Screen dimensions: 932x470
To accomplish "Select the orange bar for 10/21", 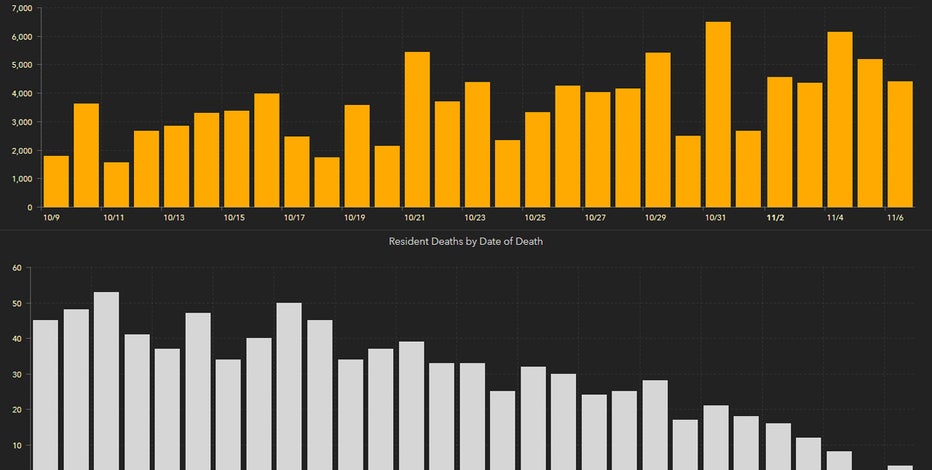I will click(417, 130).
